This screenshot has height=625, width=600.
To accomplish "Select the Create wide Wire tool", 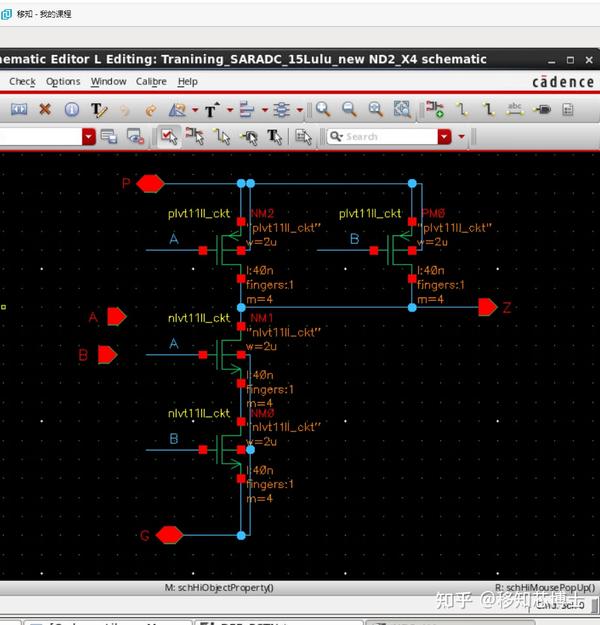I will pyautogui.click(x=488, y=109).
